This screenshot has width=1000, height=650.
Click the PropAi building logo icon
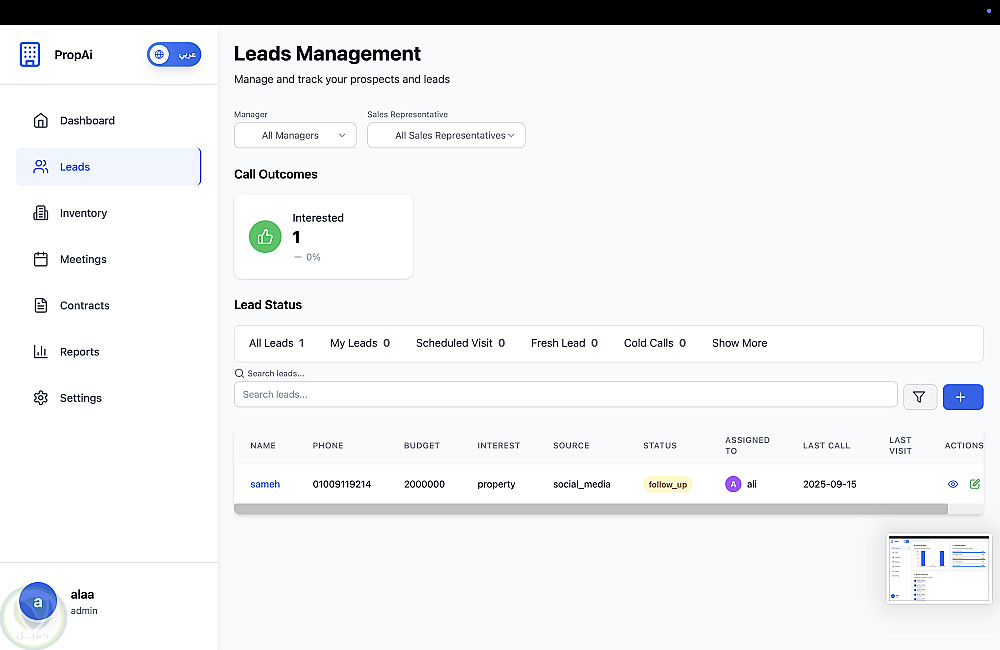(x=29, y=55)
